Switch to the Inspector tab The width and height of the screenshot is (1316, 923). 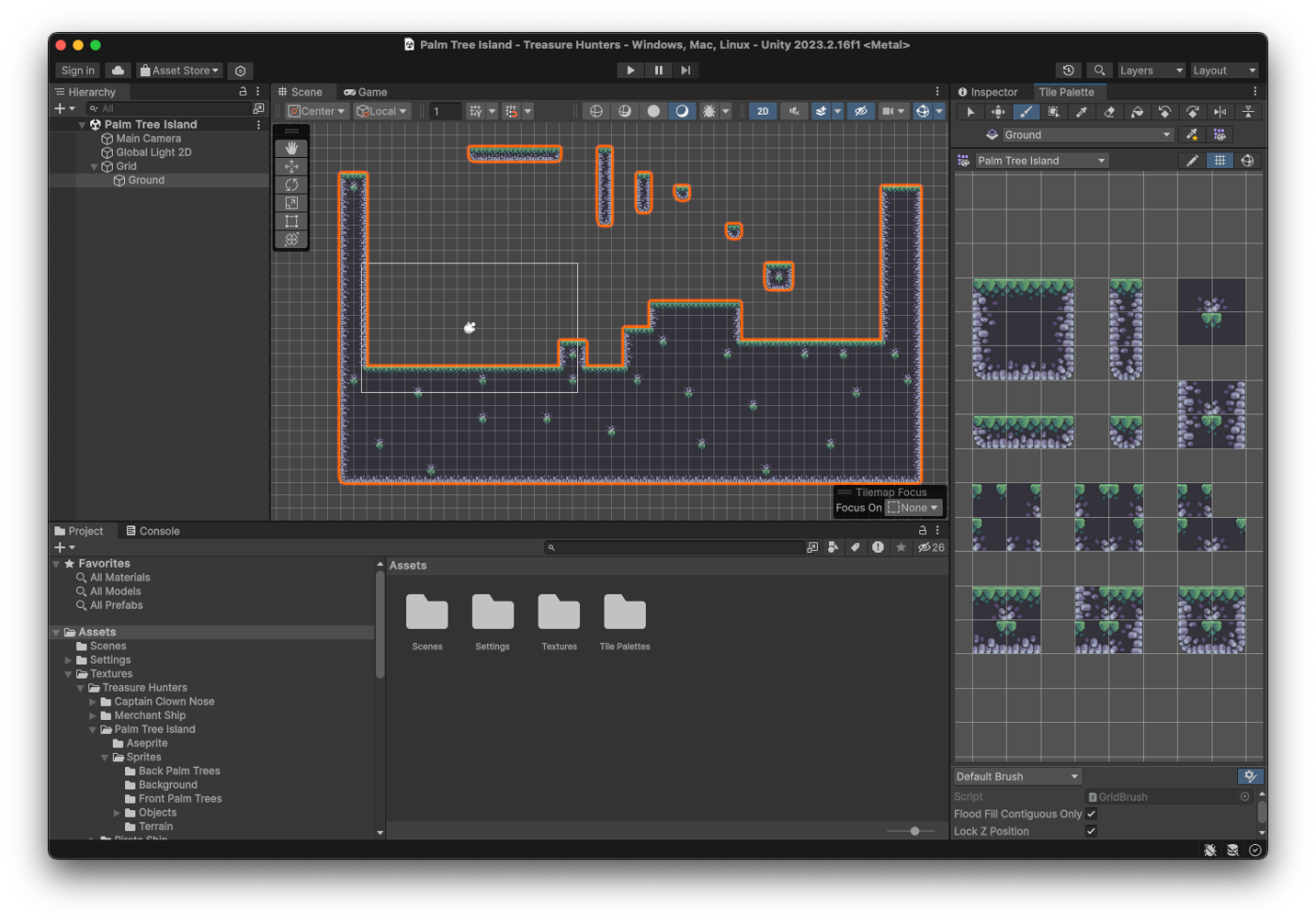pyautogui.click(x=987, y=92)
